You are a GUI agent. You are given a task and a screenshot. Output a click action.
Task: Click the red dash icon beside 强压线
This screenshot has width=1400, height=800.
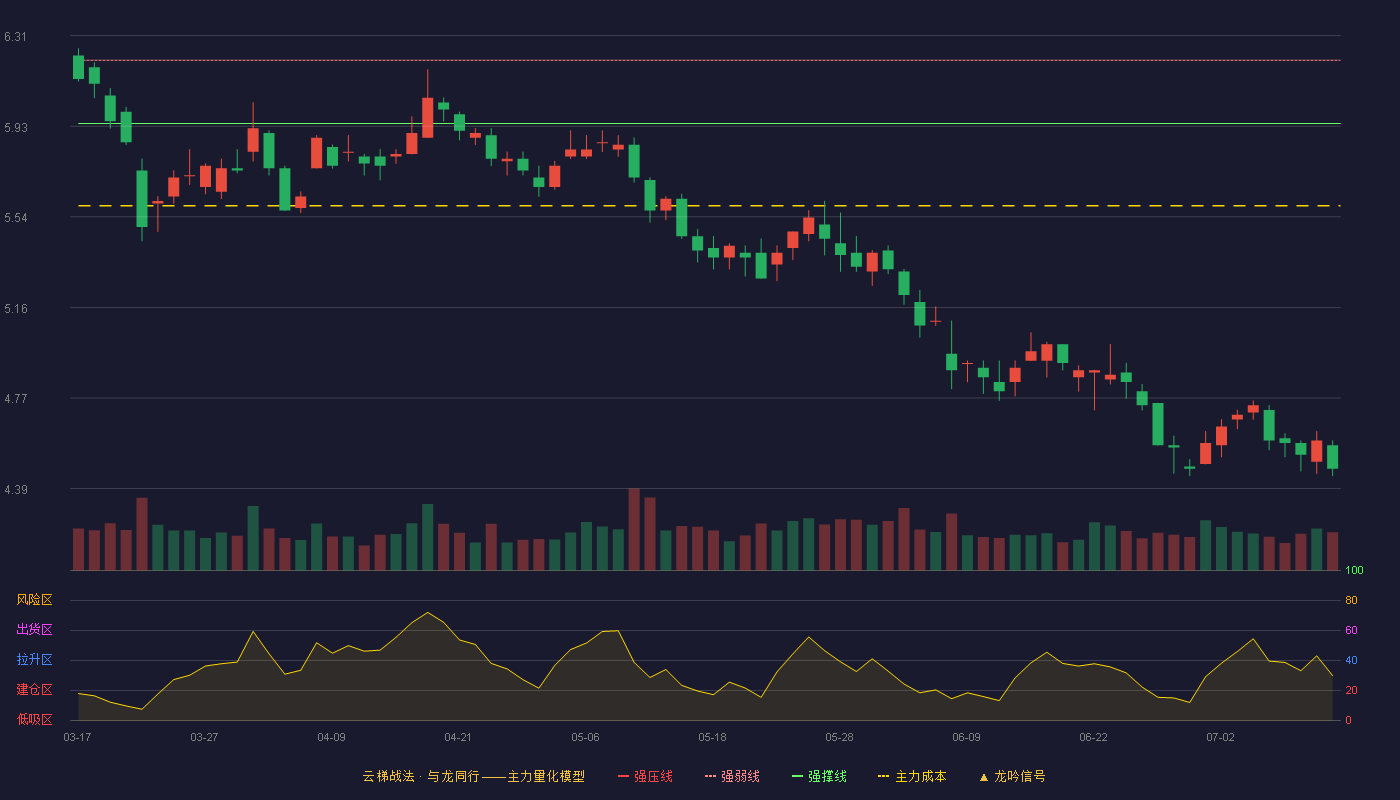click(x=623, y=776)
